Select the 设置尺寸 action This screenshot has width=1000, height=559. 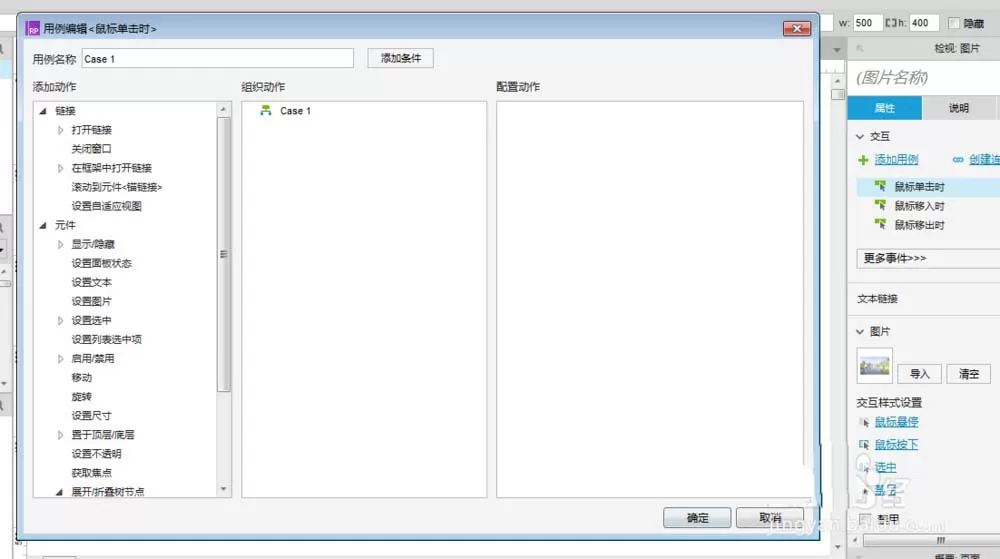click(91, 416)
